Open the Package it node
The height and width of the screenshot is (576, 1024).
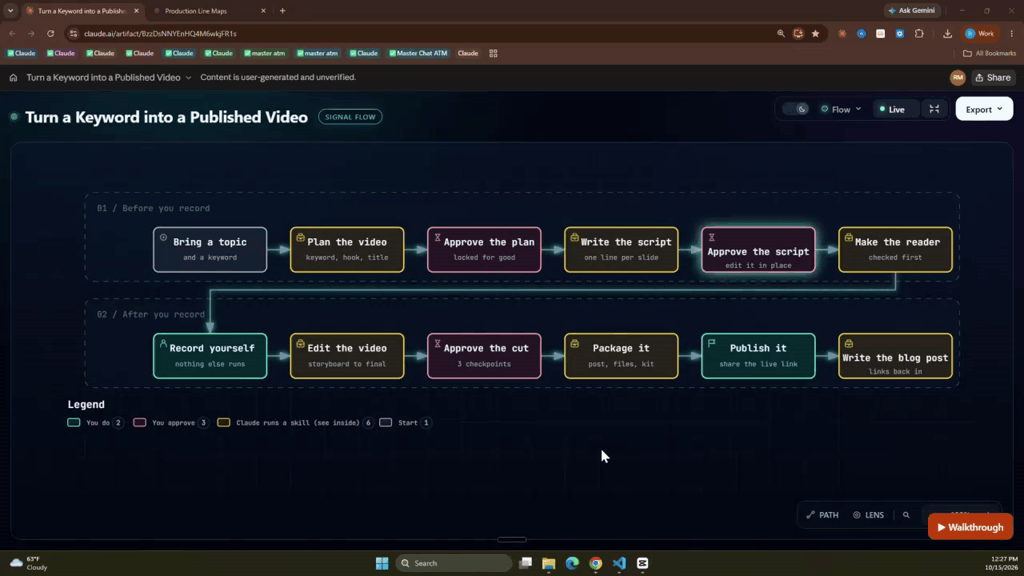click(621, 356)
